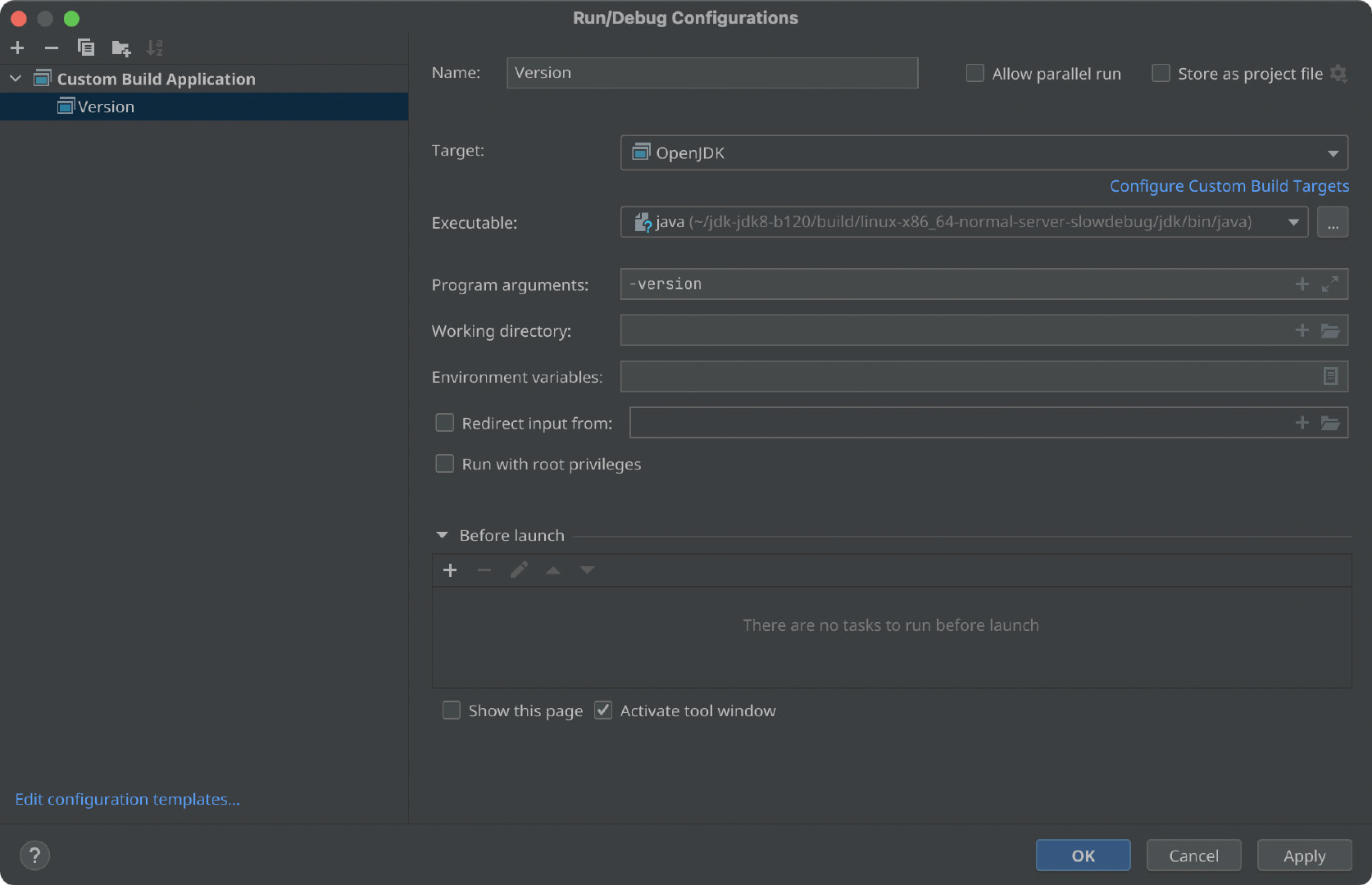Collapse the Before launch section
The image size is (1372, 885).
coord(443,535)
